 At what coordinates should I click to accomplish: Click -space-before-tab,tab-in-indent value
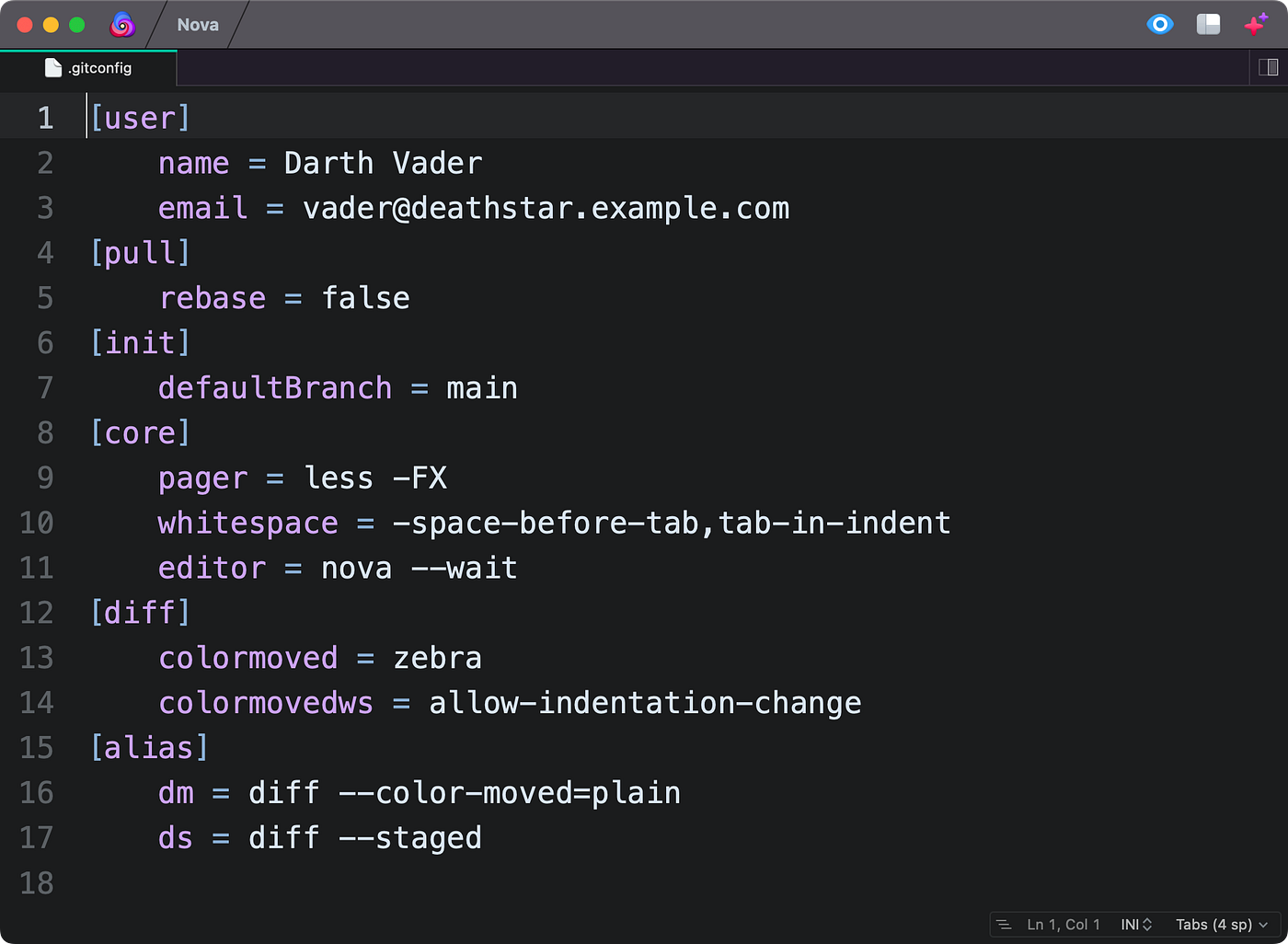[672, 524]
